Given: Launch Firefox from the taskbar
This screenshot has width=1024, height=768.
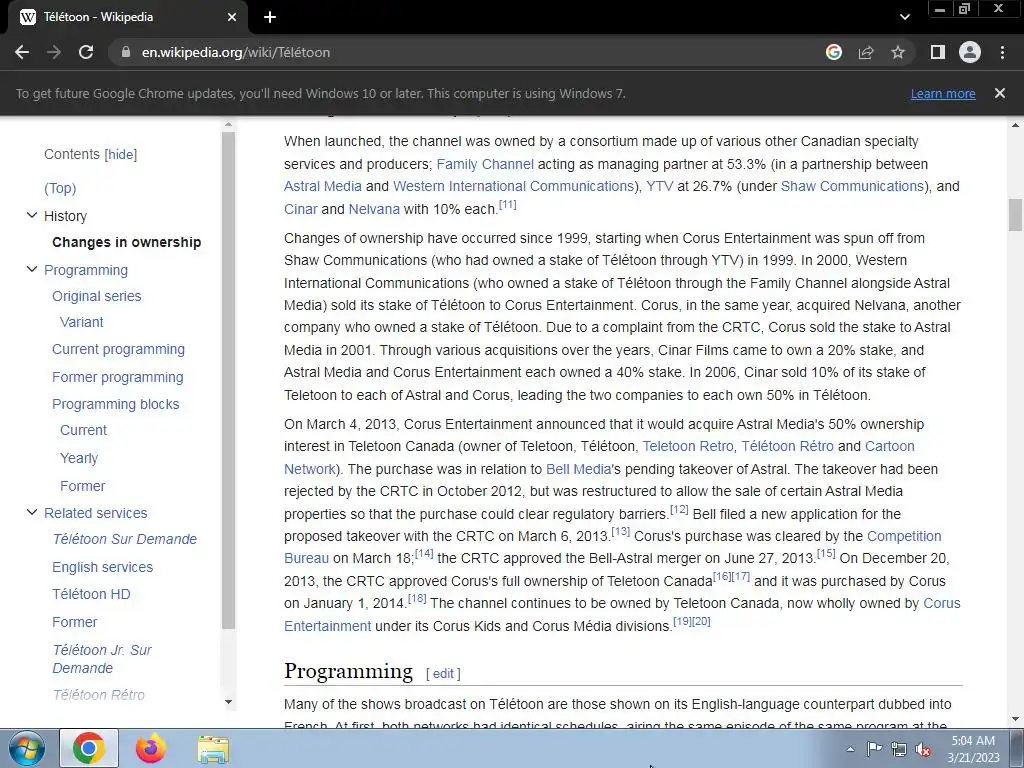Looking at the screenshot, I should click(151, 748).
